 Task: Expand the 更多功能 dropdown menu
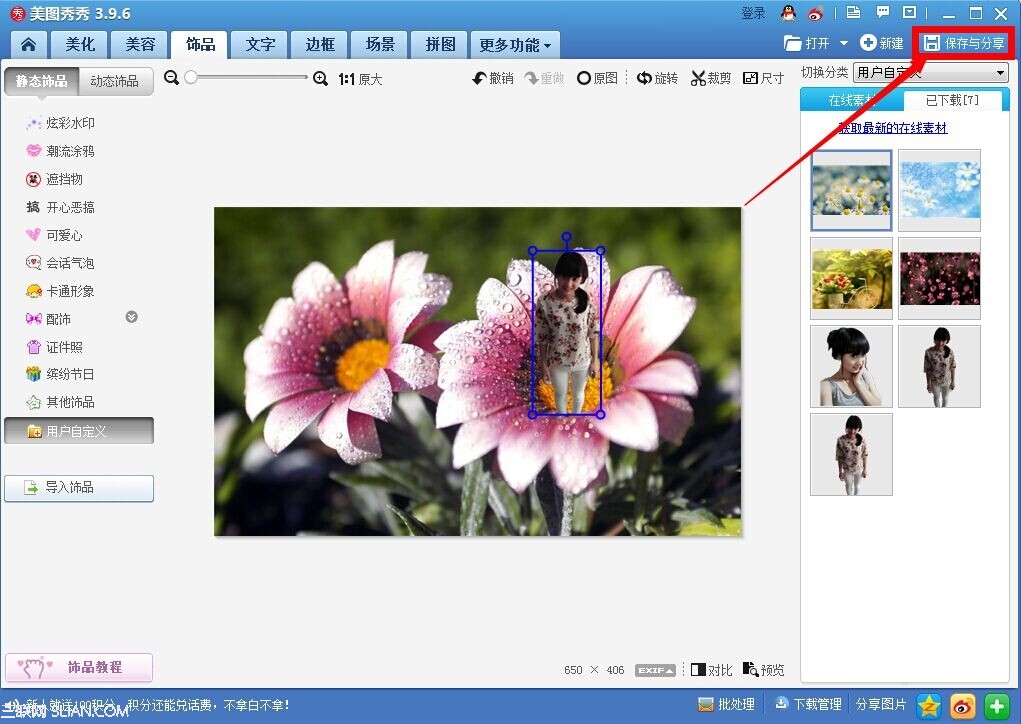[515, 44]
